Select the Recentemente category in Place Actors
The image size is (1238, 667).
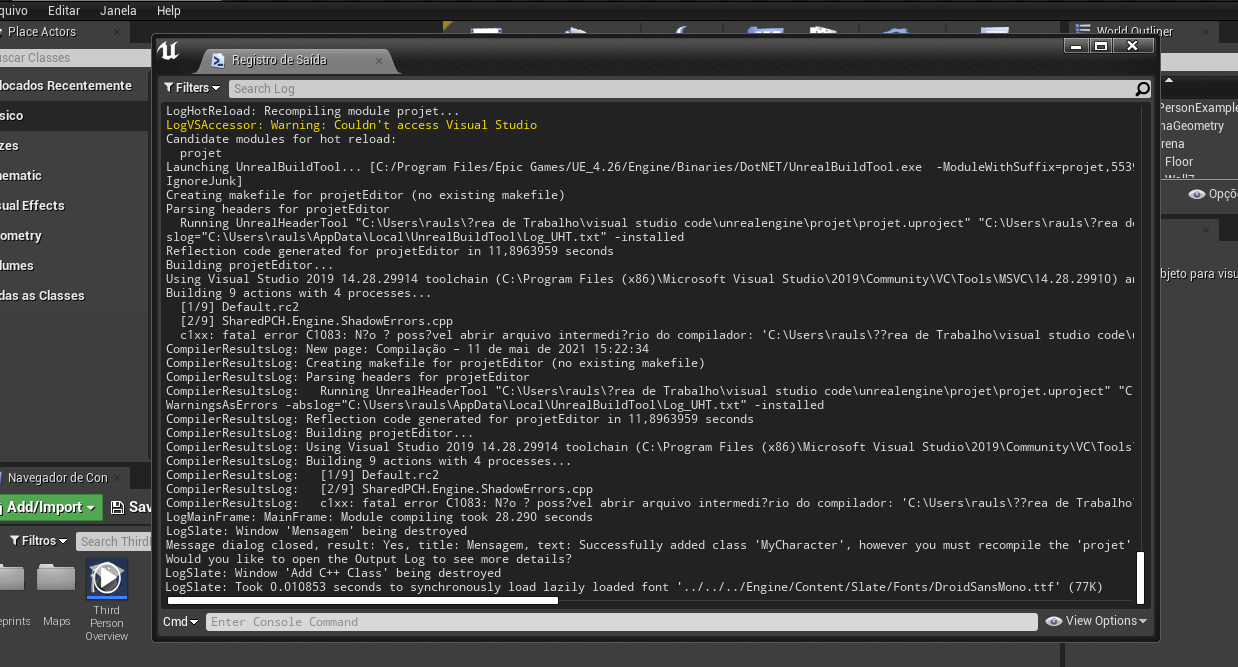click(x=74, y=86)
